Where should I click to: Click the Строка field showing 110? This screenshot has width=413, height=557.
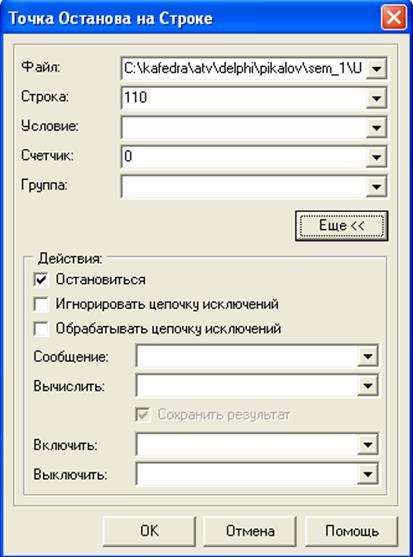[x=244, y=98]
